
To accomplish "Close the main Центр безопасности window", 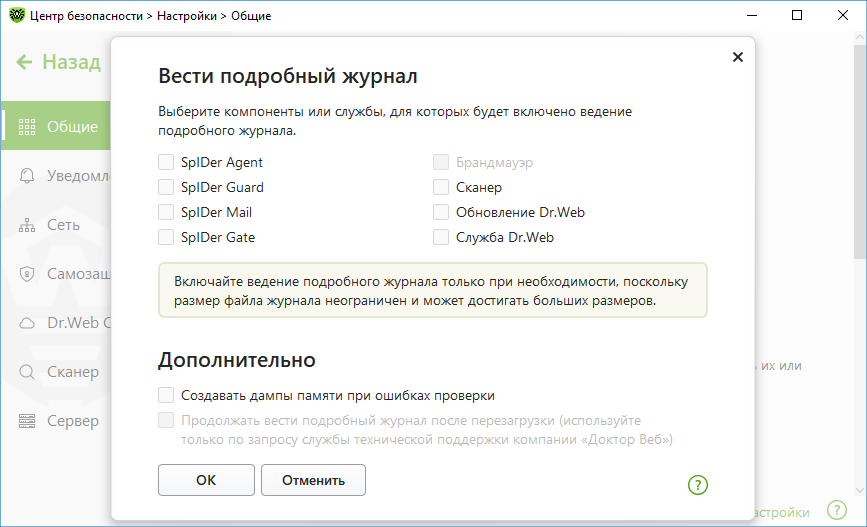I will click(x=843, y=15).
